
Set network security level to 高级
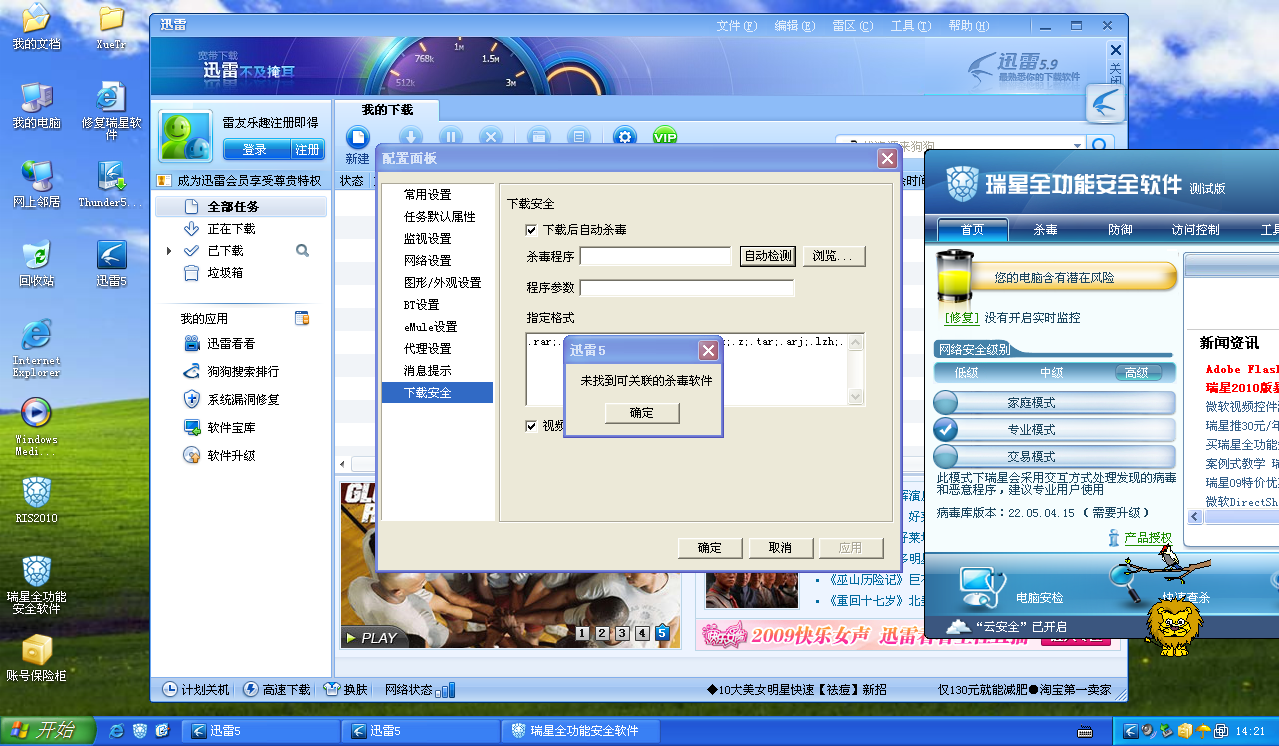[x=1137, y=373]
